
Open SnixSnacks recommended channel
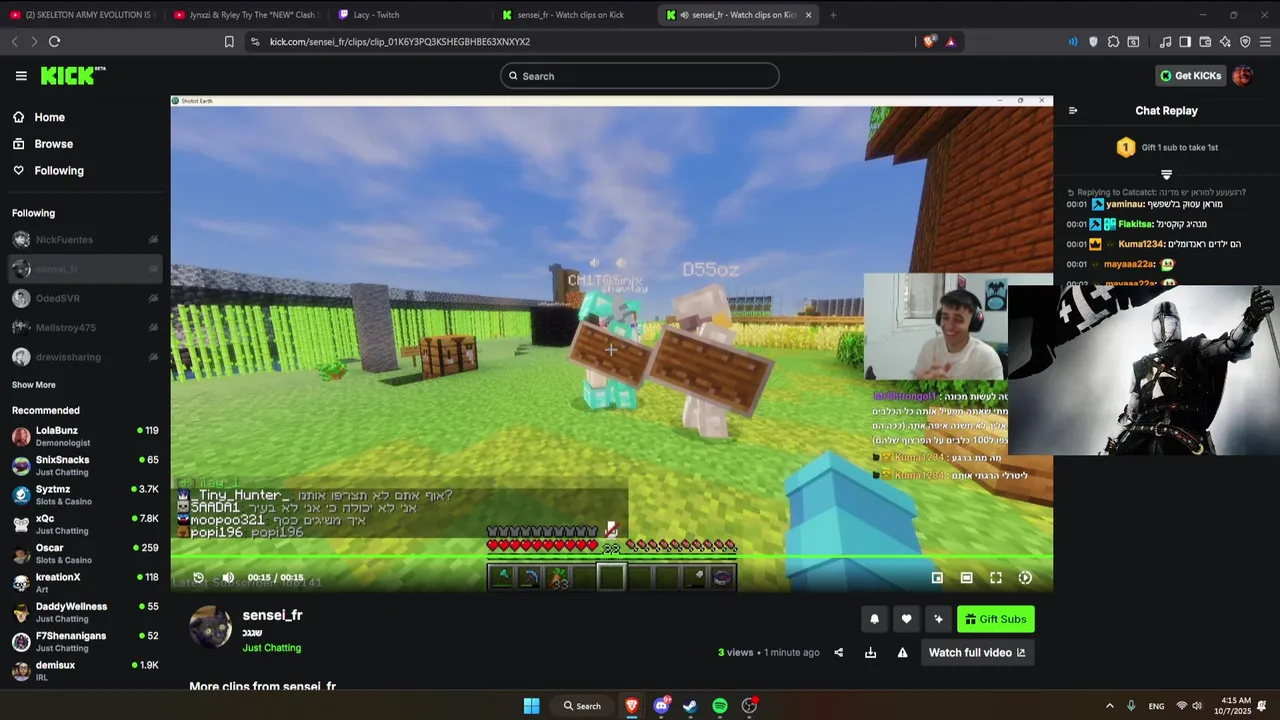[85, 466]
